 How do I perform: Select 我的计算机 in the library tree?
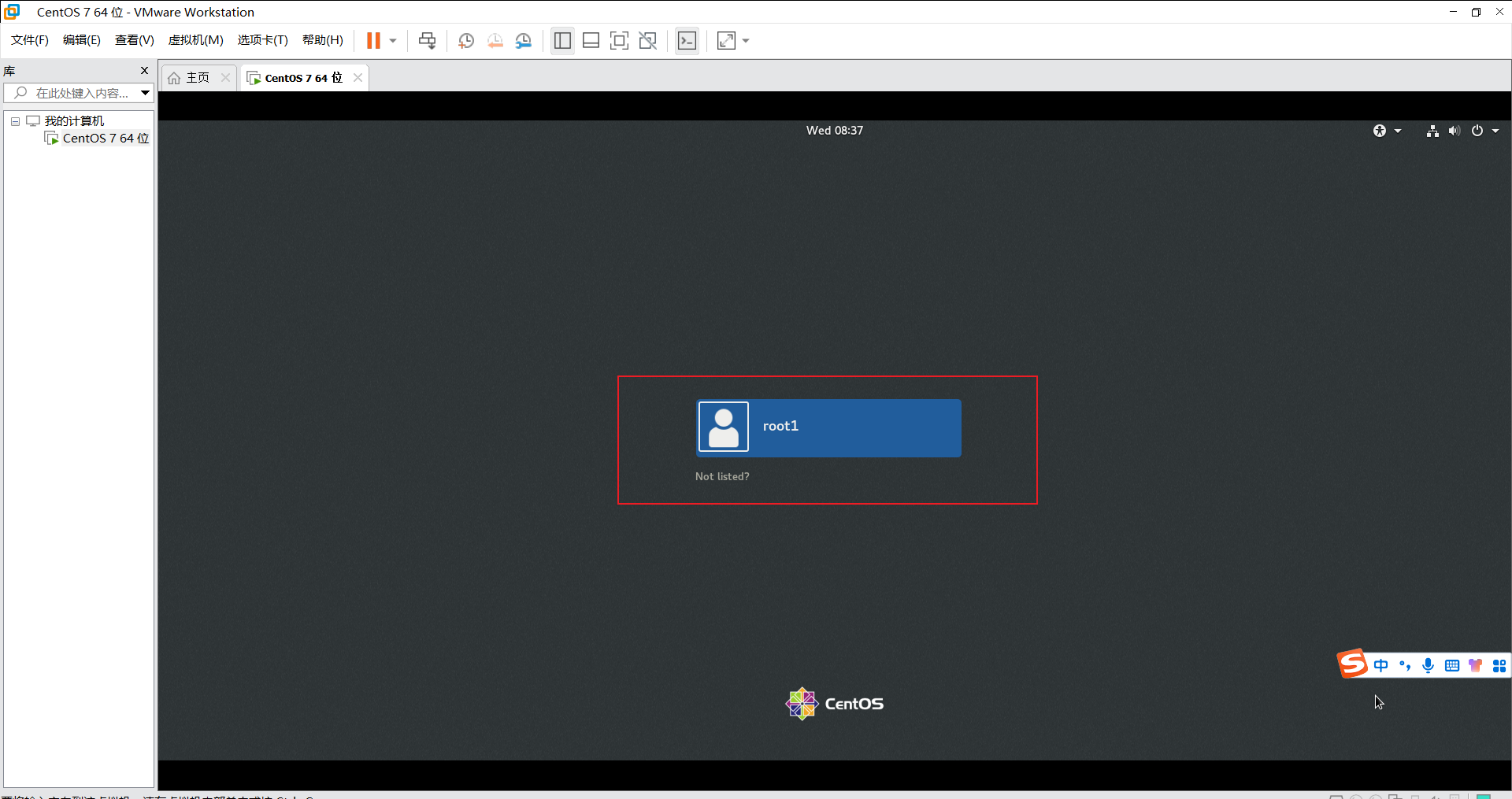[74, 120]
